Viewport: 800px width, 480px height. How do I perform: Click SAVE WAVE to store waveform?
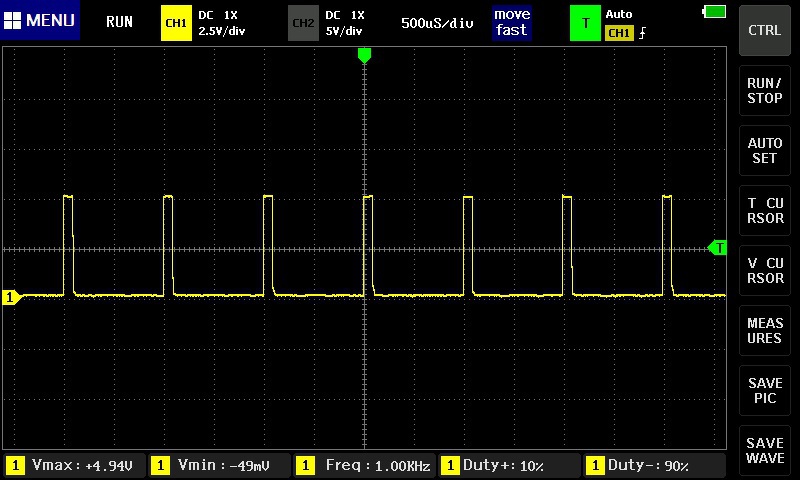pyautogui.click(x=764, y=450)
